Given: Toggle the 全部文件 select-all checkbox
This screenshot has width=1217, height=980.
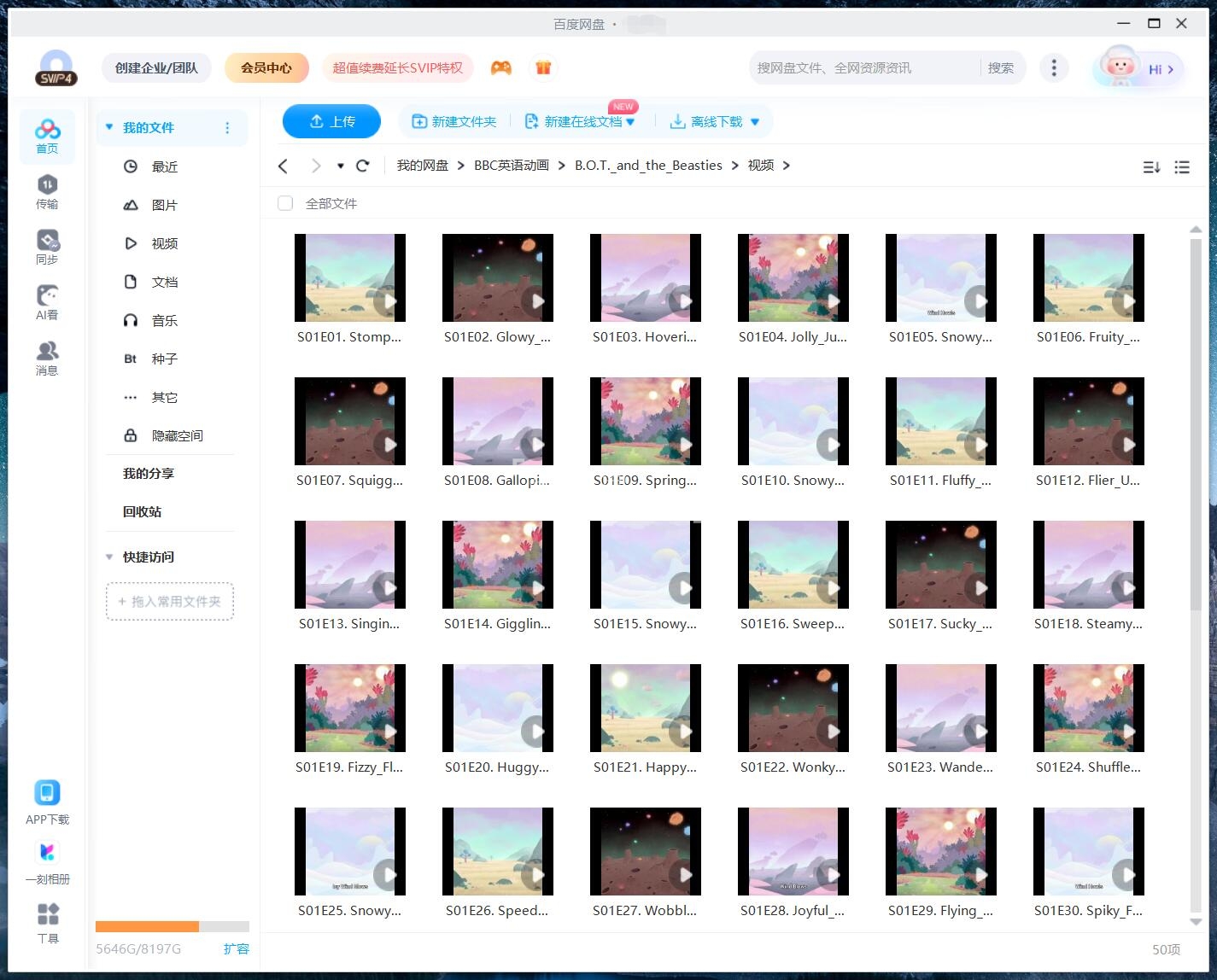Looking at the screenshot, I should point(285,203).
